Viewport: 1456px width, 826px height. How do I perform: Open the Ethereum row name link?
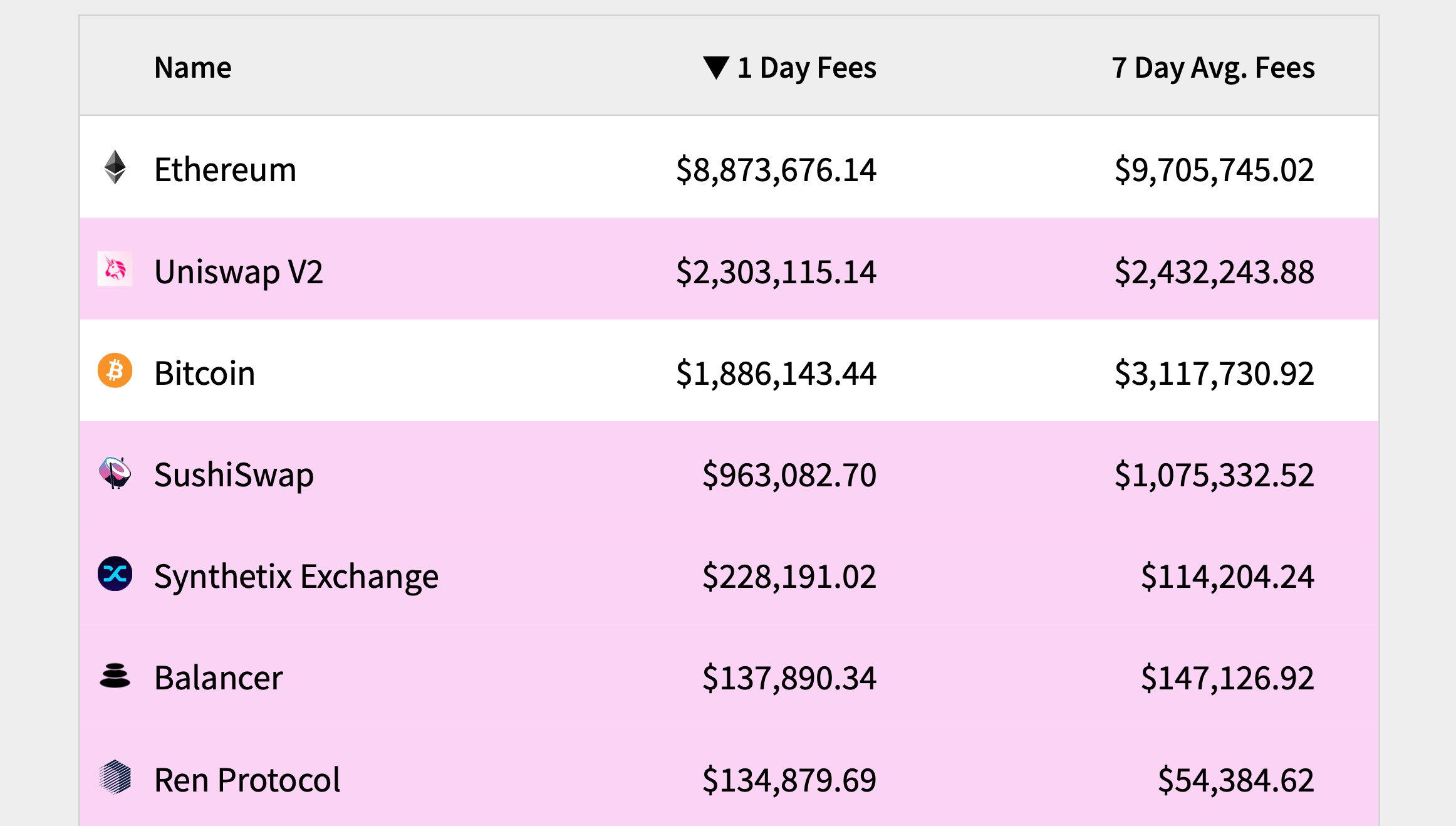pos(225,170)
